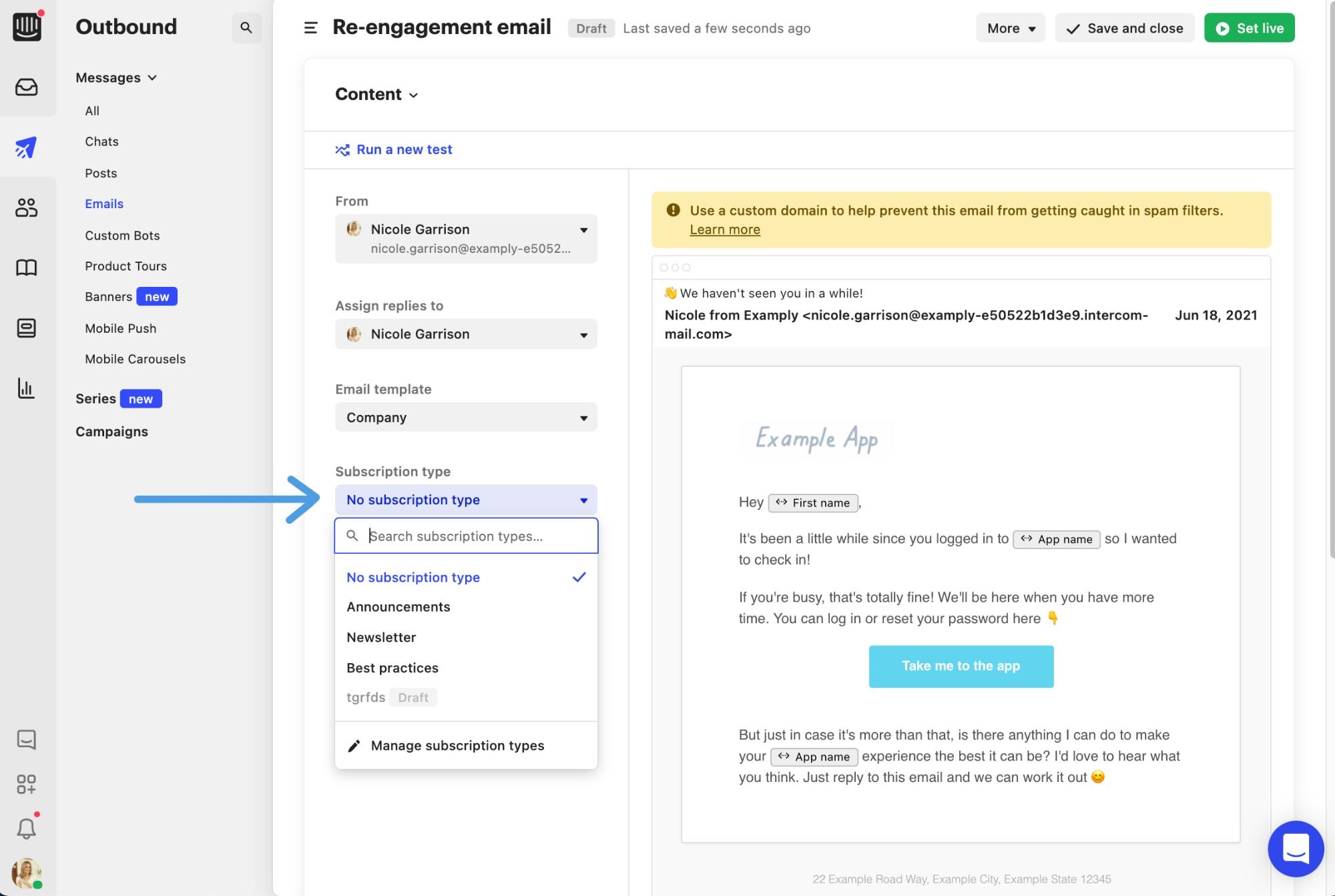Screen dimensions: 1335x896
Task: Open the Intercom Messenger launcher bubble
Action: click(x=1296, y=849)
